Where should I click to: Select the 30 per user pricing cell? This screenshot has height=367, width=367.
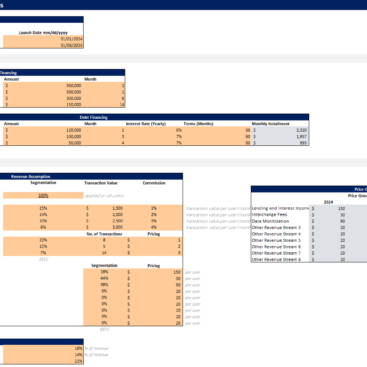[154, 279]
